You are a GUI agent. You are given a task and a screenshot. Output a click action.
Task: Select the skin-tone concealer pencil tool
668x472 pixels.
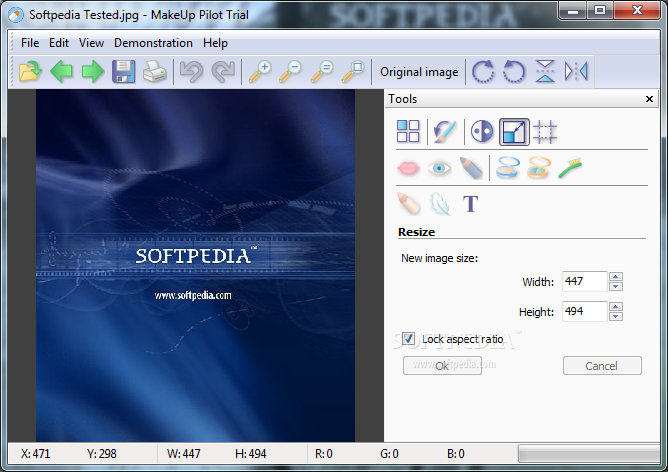pyautogui.click(x=408, y=204)
